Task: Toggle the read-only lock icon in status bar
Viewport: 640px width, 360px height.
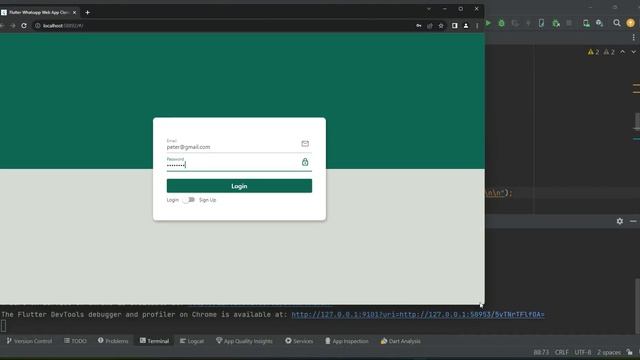Action: click(629, 352)
